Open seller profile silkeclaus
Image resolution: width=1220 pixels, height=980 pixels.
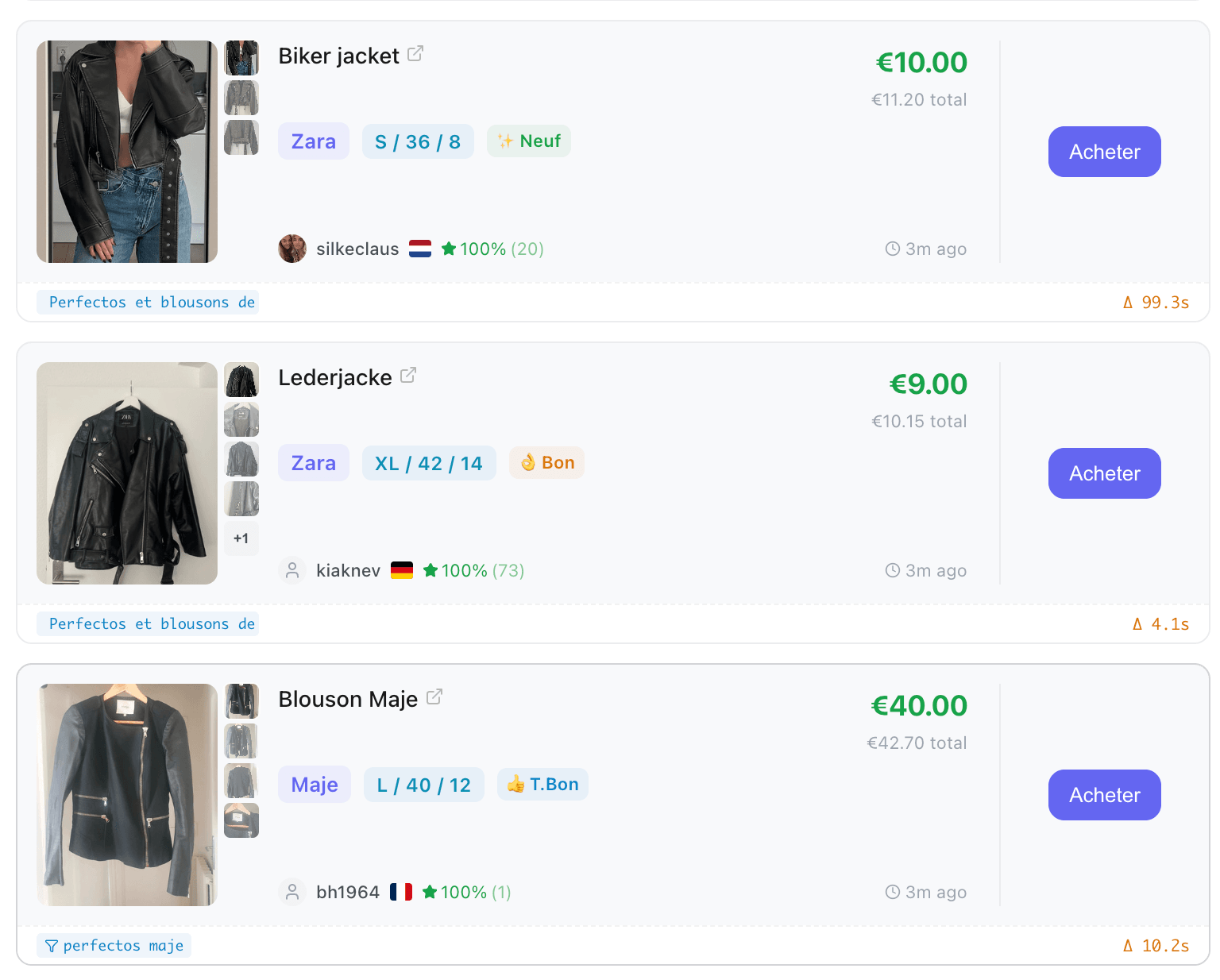pyautogui.click(x=357, y=249)
